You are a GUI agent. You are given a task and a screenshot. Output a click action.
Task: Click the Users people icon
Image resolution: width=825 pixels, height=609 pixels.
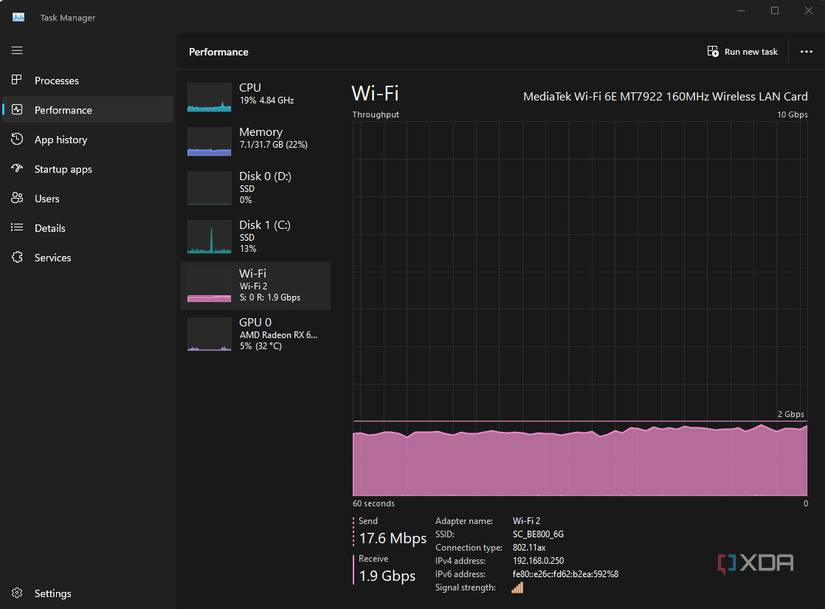click(x=17, y=198)
